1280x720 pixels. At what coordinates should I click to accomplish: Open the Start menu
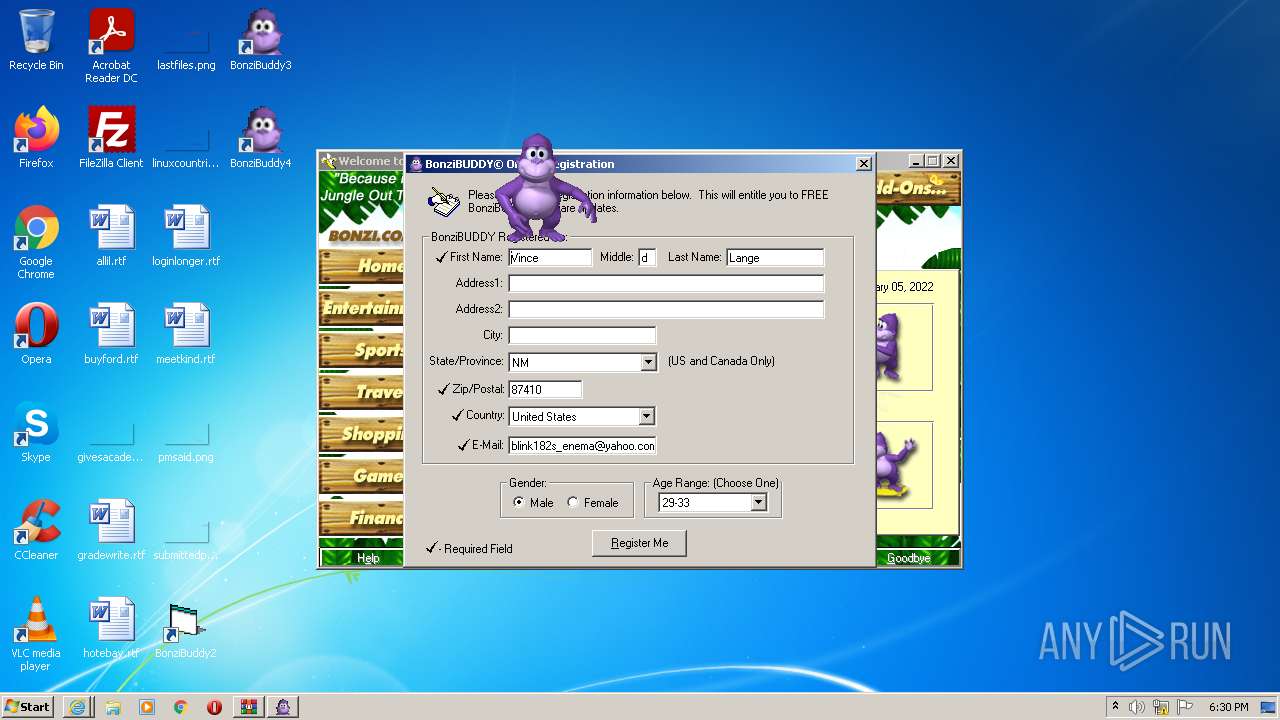point(28,707)
